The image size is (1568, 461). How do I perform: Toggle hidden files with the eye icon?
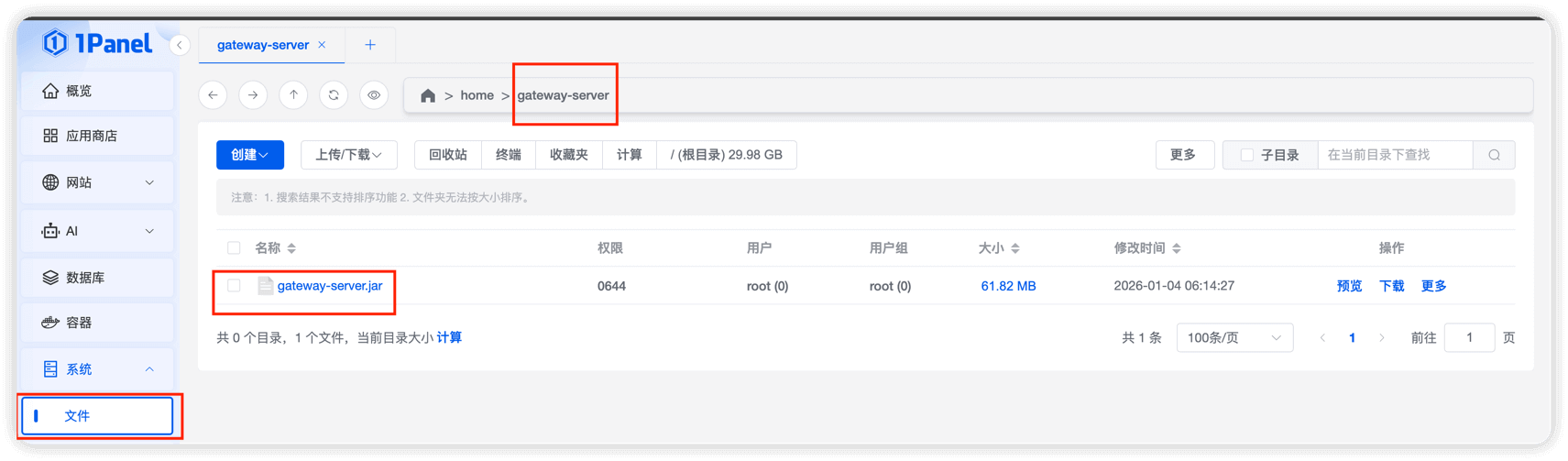click(374, 95)
